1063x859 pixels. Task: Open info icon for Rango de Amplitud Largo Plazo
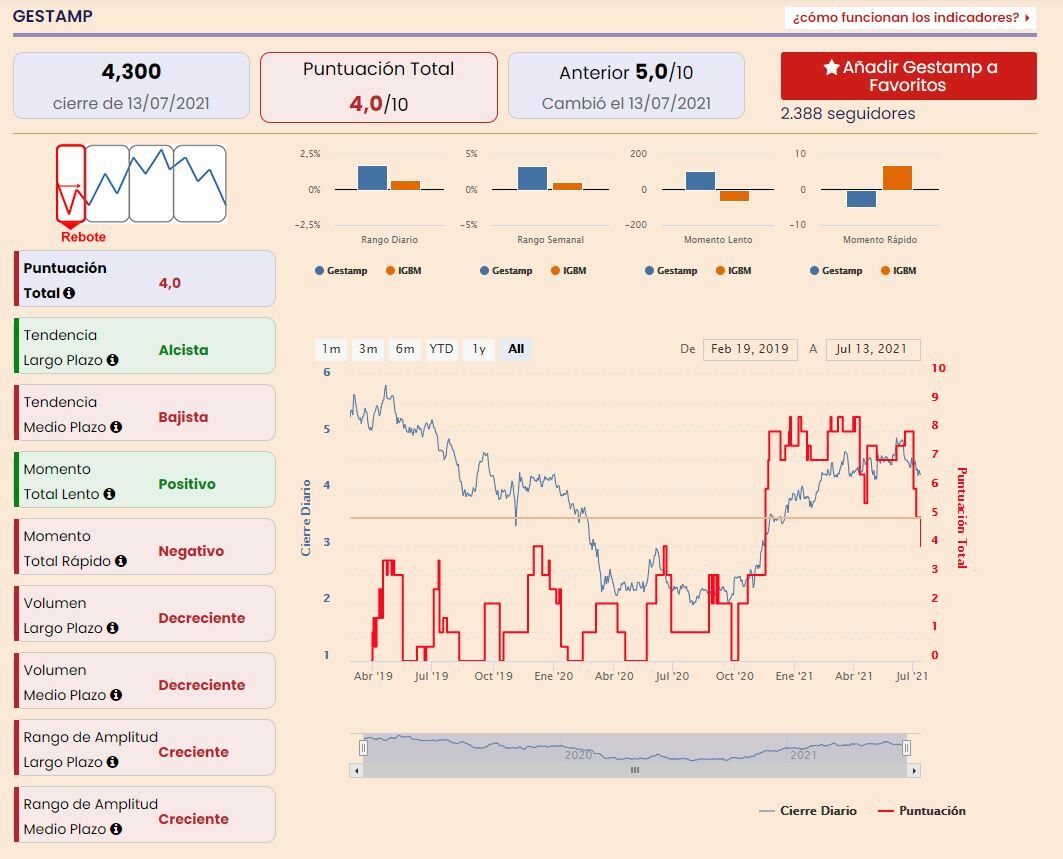(x=113, y=762)
